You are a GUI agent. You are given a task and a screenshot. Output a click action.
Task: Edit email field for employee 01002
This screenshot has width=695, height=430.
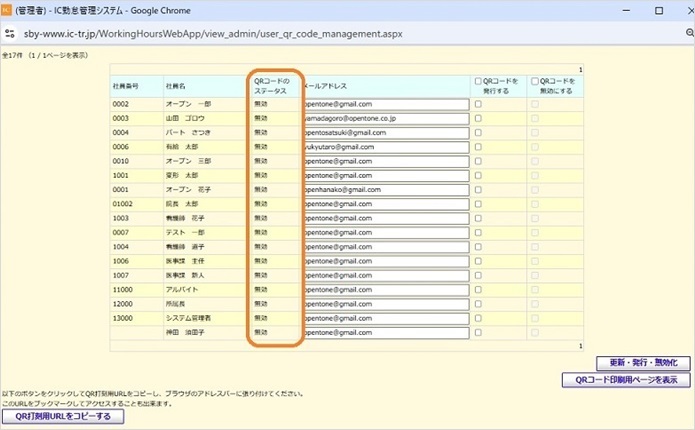[386, 204]
